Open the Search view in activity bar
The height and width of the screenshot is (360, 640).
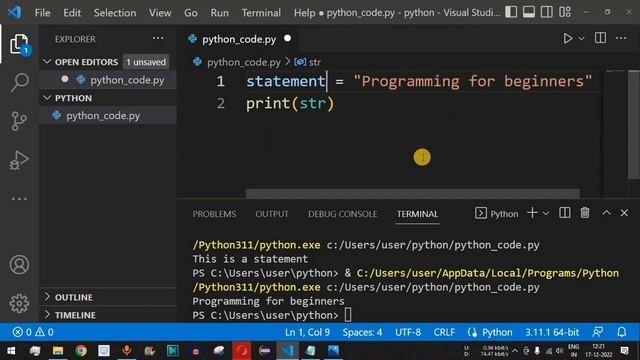19,82
